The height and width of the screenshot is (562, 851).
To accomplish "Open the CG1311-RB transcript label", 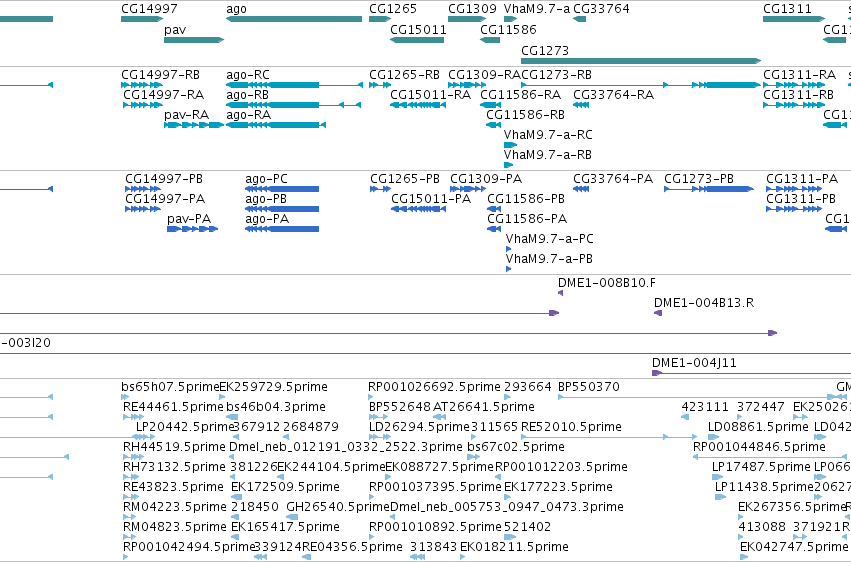I will tap(798, 94).
